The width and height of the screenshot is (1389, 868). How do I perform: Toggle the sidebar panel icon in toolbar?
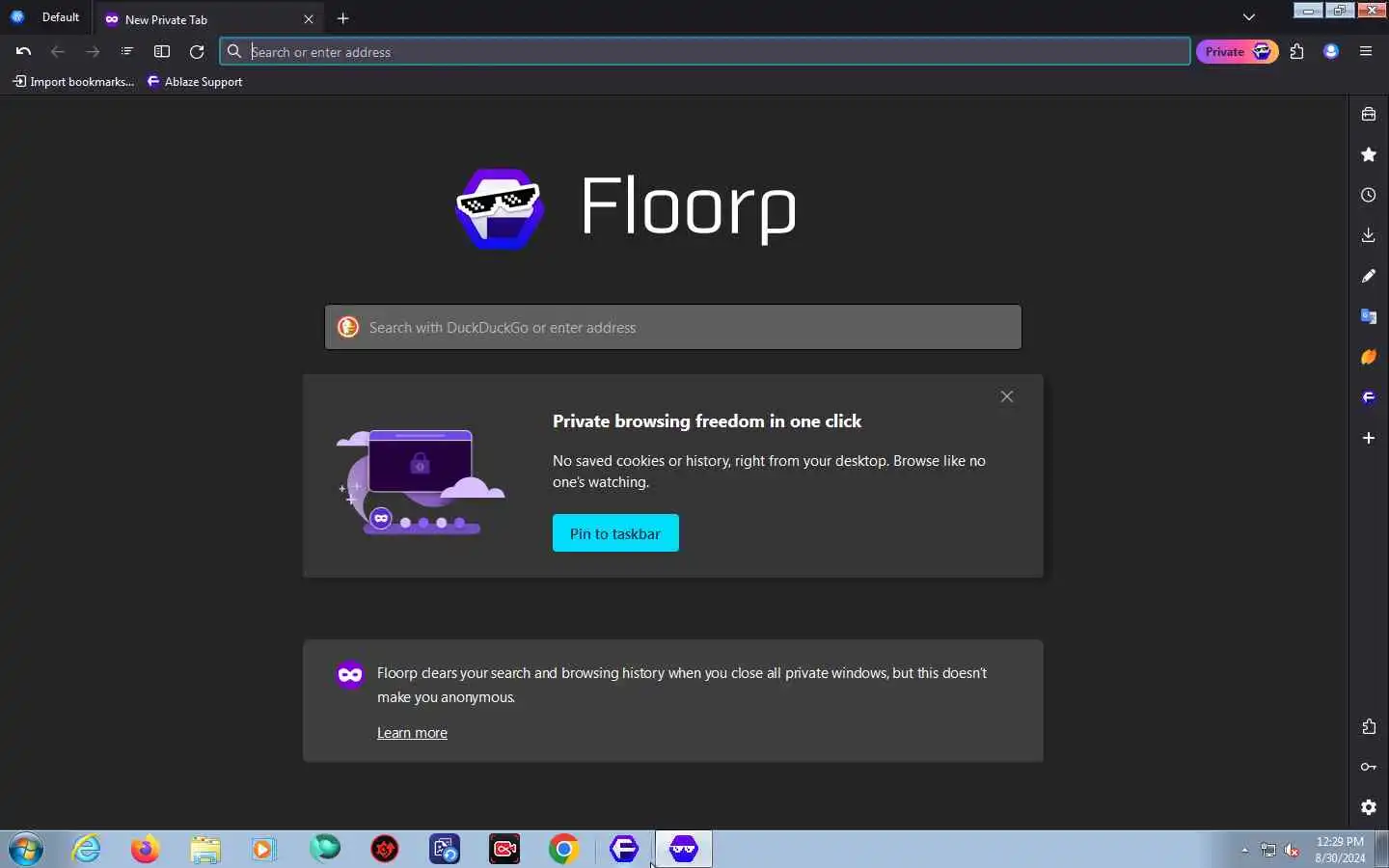pyautogui.click(x=162, y=52)
